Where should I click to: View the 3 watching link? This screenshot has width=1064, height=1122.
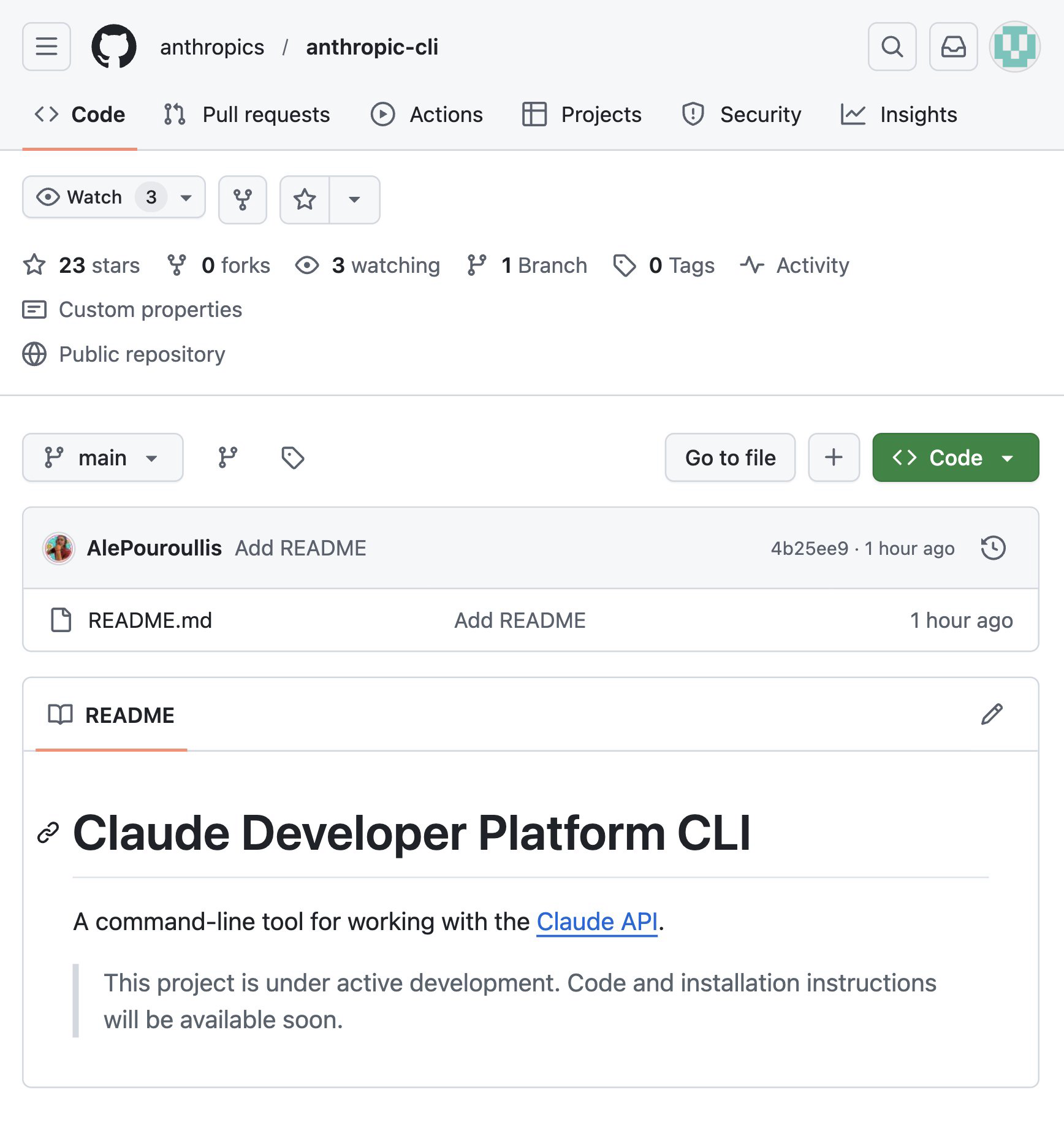pyautogui.click(x=367, y=265)
